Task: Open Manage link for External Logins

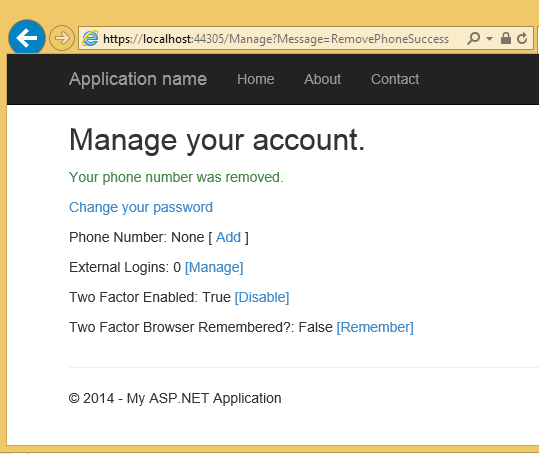Action: tap(214, 267)
